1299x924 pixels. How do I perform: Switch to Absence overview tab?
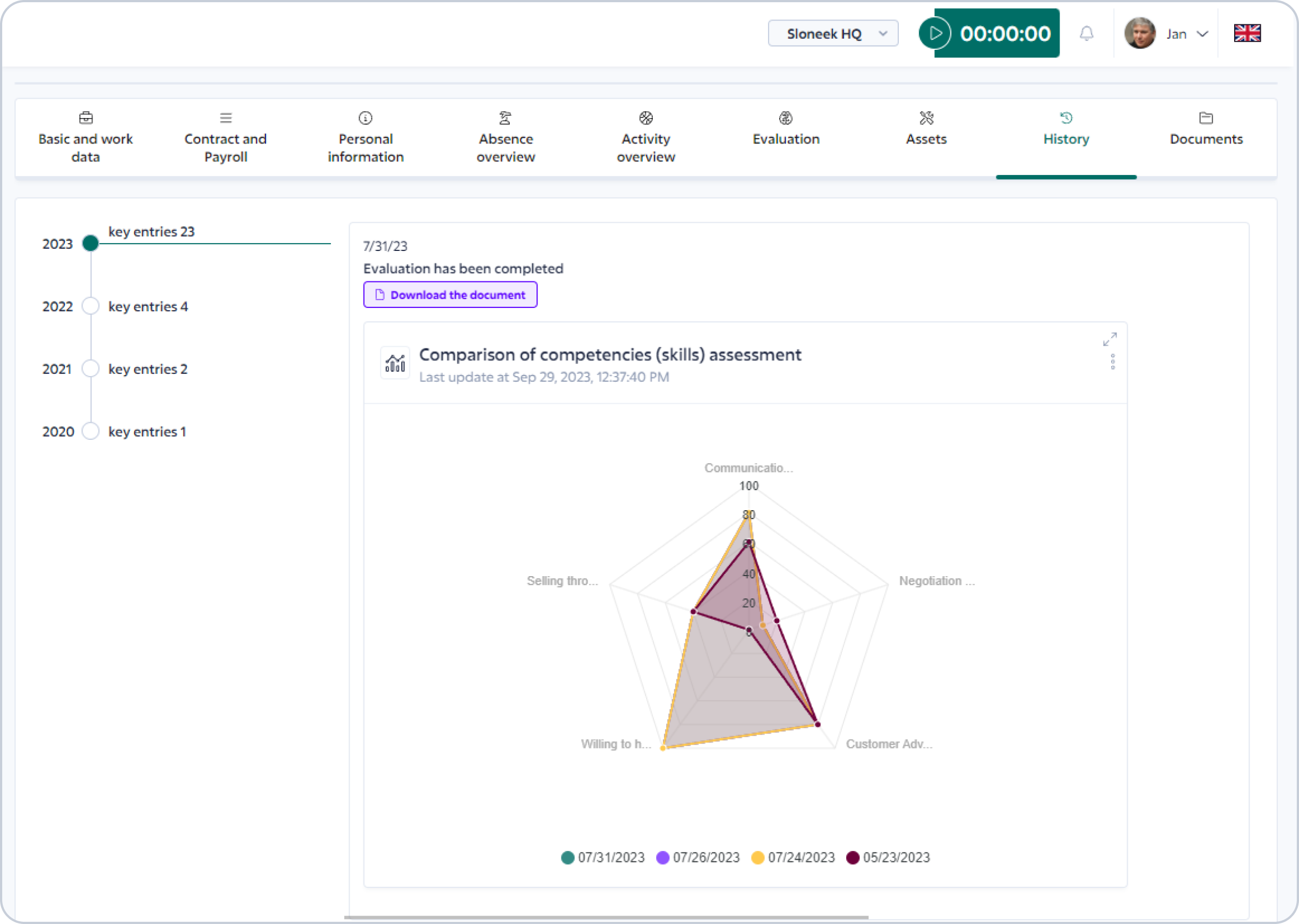[505, 138]
